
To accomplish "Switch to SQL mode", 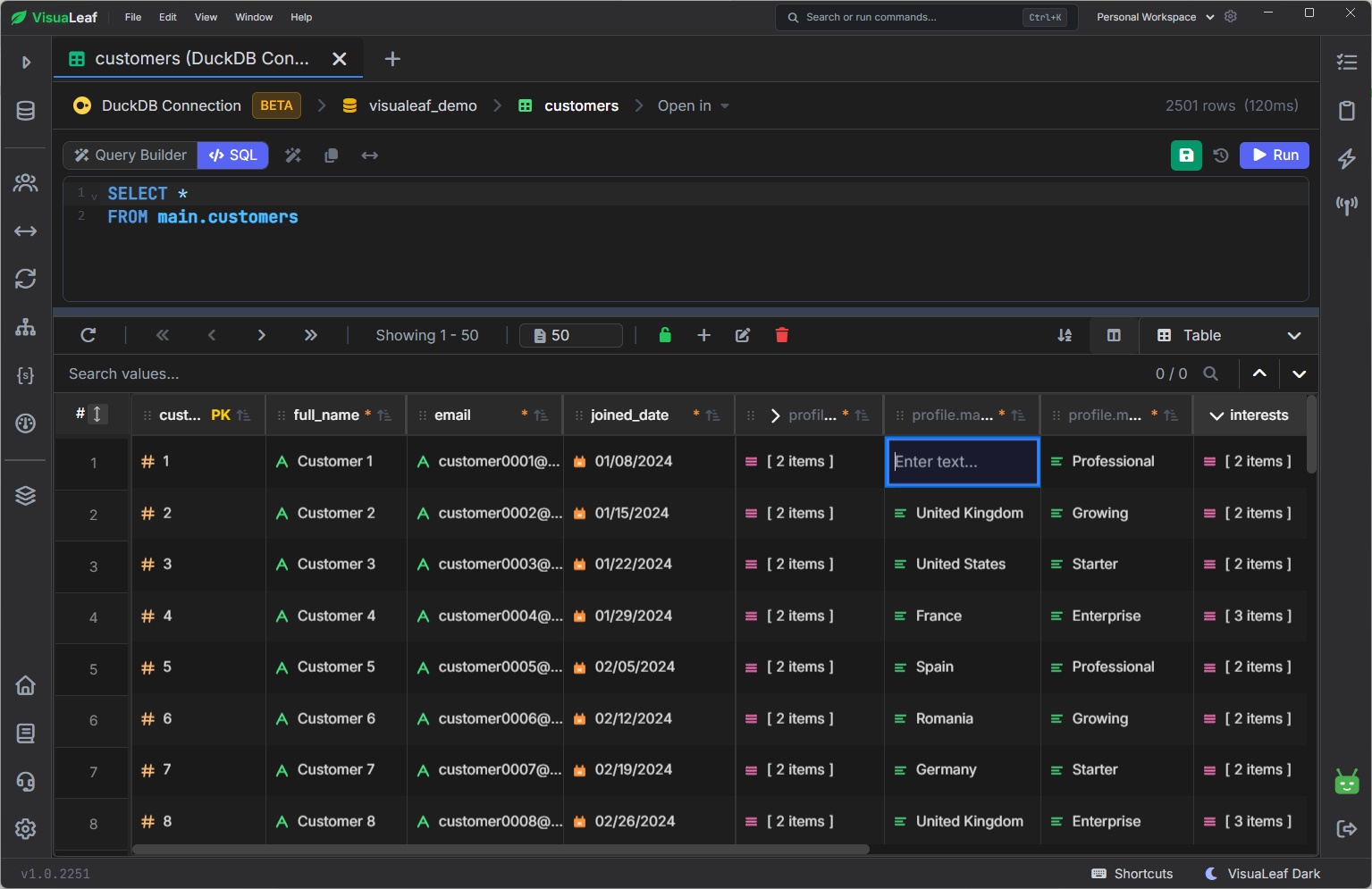I will coord(233,155).
